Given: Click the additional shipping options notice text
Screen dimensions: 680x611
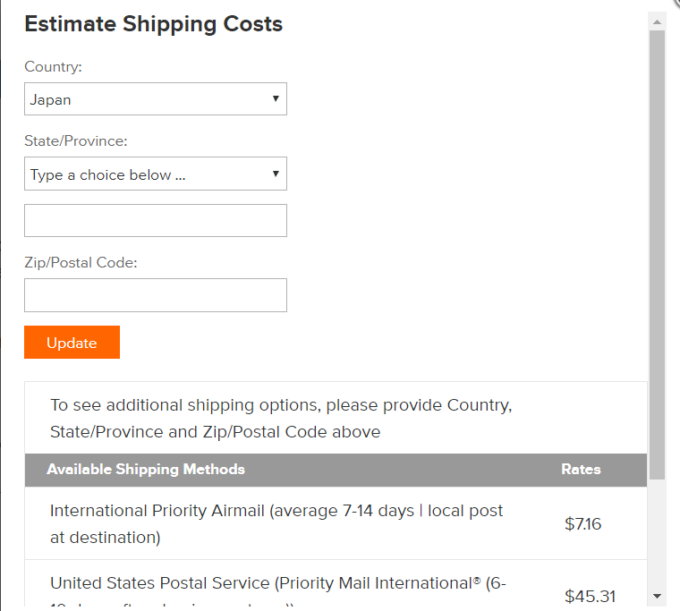Looking at the screenshot, I should [280, 419].
